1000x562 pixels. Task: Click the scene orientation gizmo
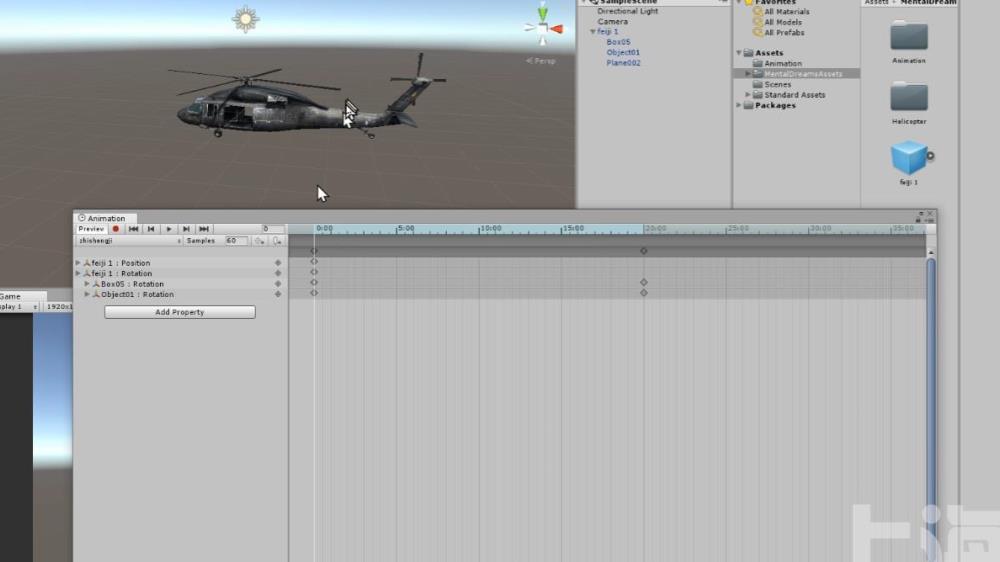point(542,26)
